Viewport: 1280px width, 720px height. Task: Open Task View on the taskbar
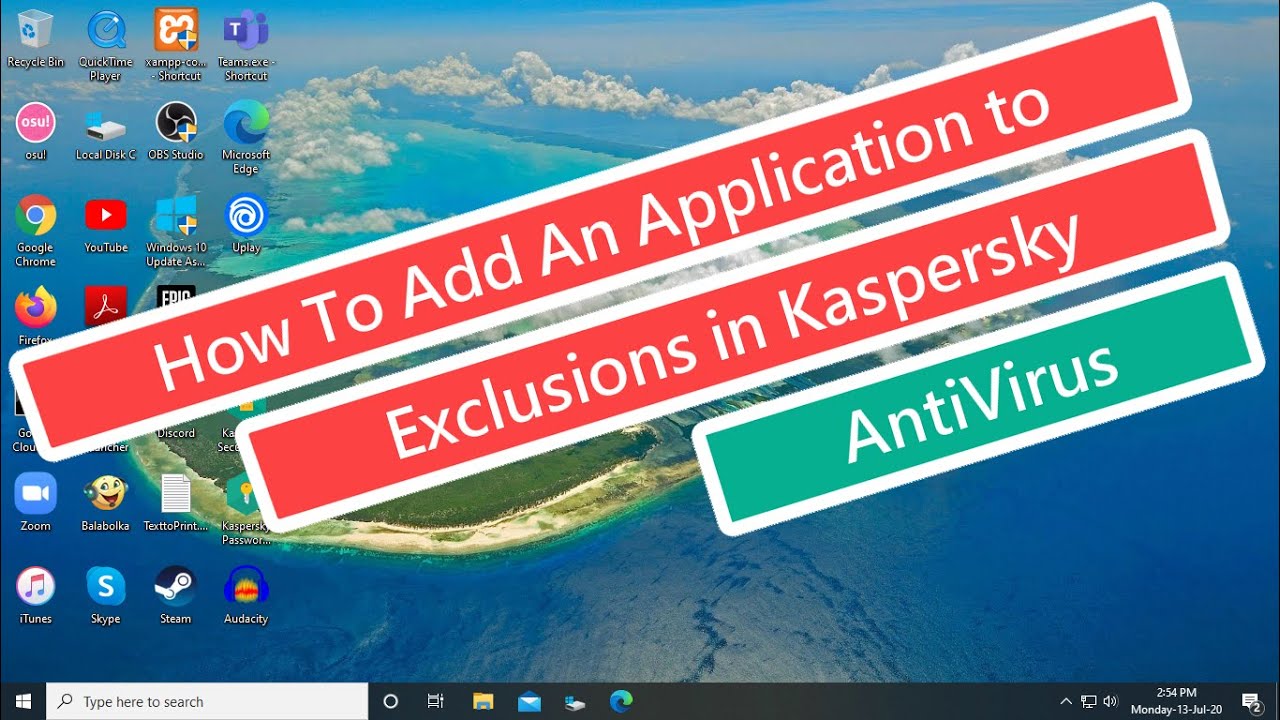(436, 701)
